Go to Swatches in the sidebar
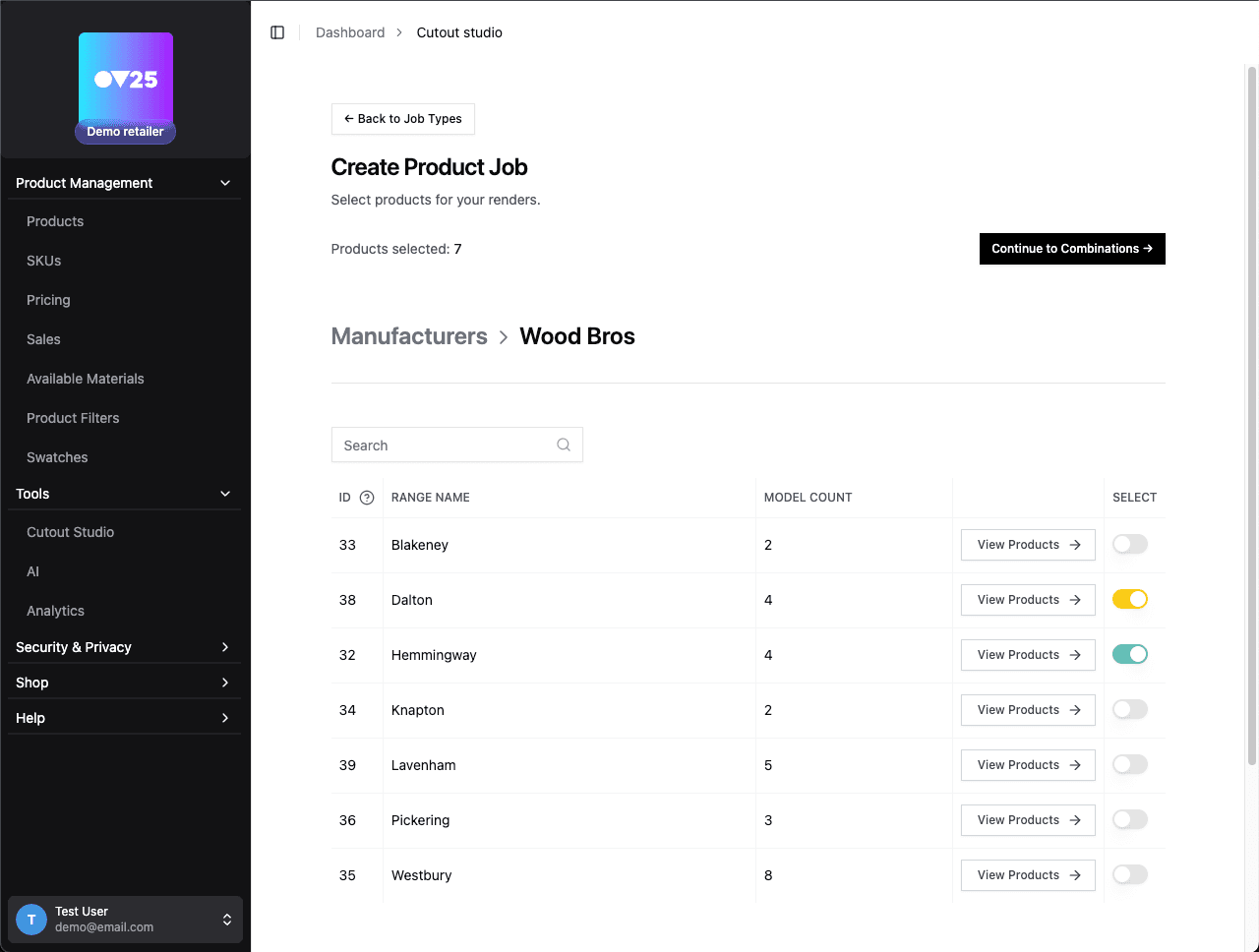The width and height of the screenshot is (1259, 952). point(57,457)
